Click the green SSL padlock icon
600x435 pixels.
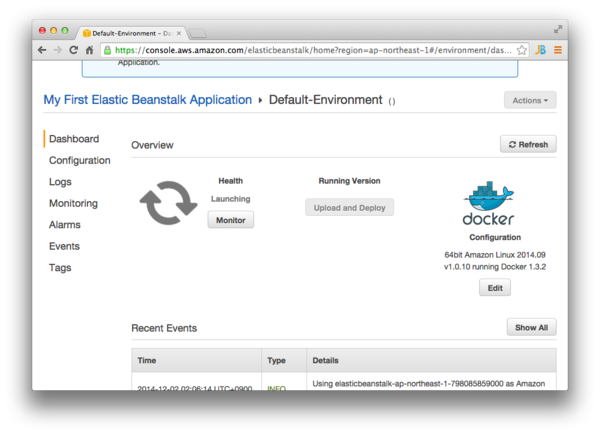coord(108,50)
